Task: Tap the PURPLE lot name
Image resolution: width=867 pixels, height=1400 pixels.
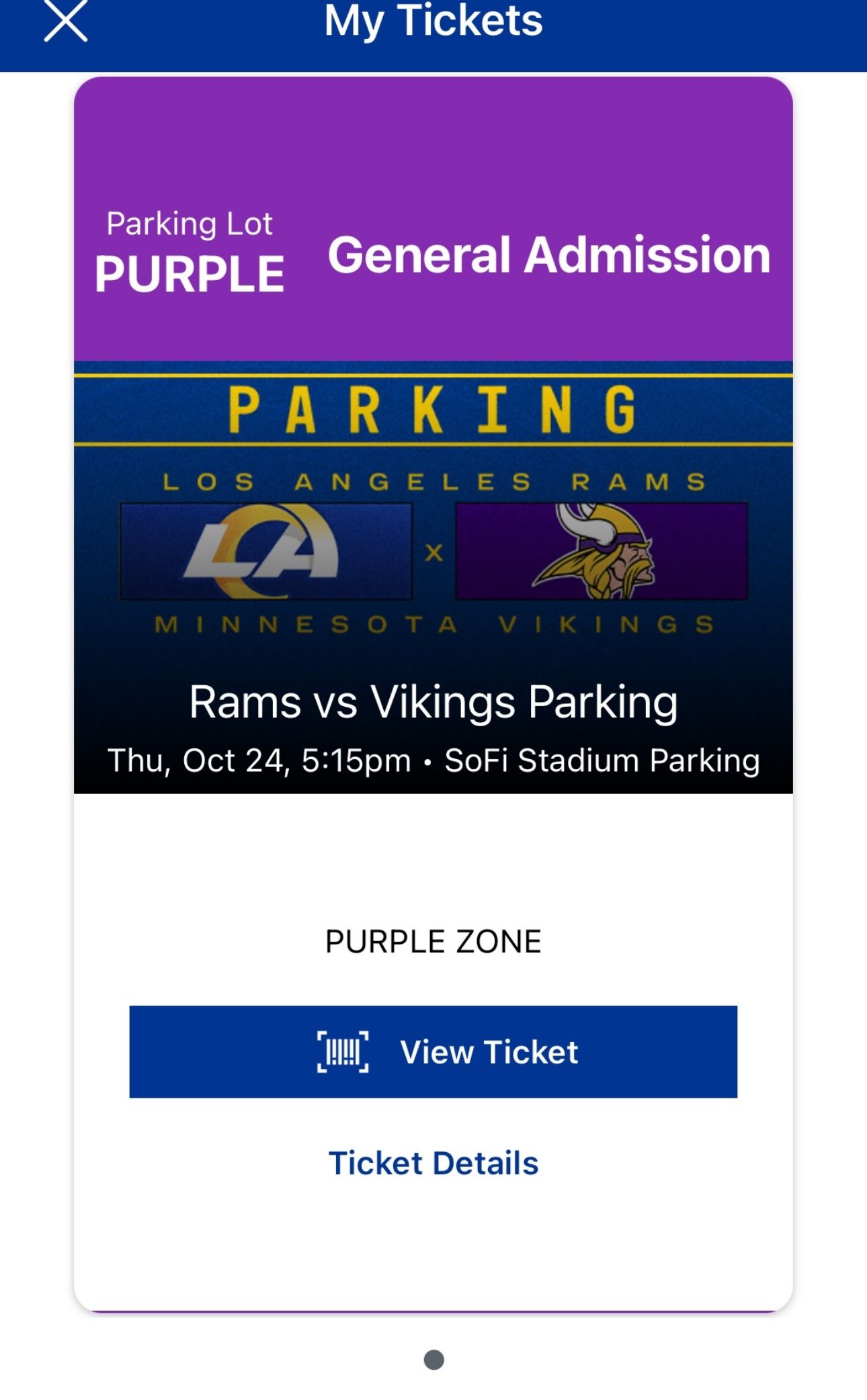Action: coord(190,274)
